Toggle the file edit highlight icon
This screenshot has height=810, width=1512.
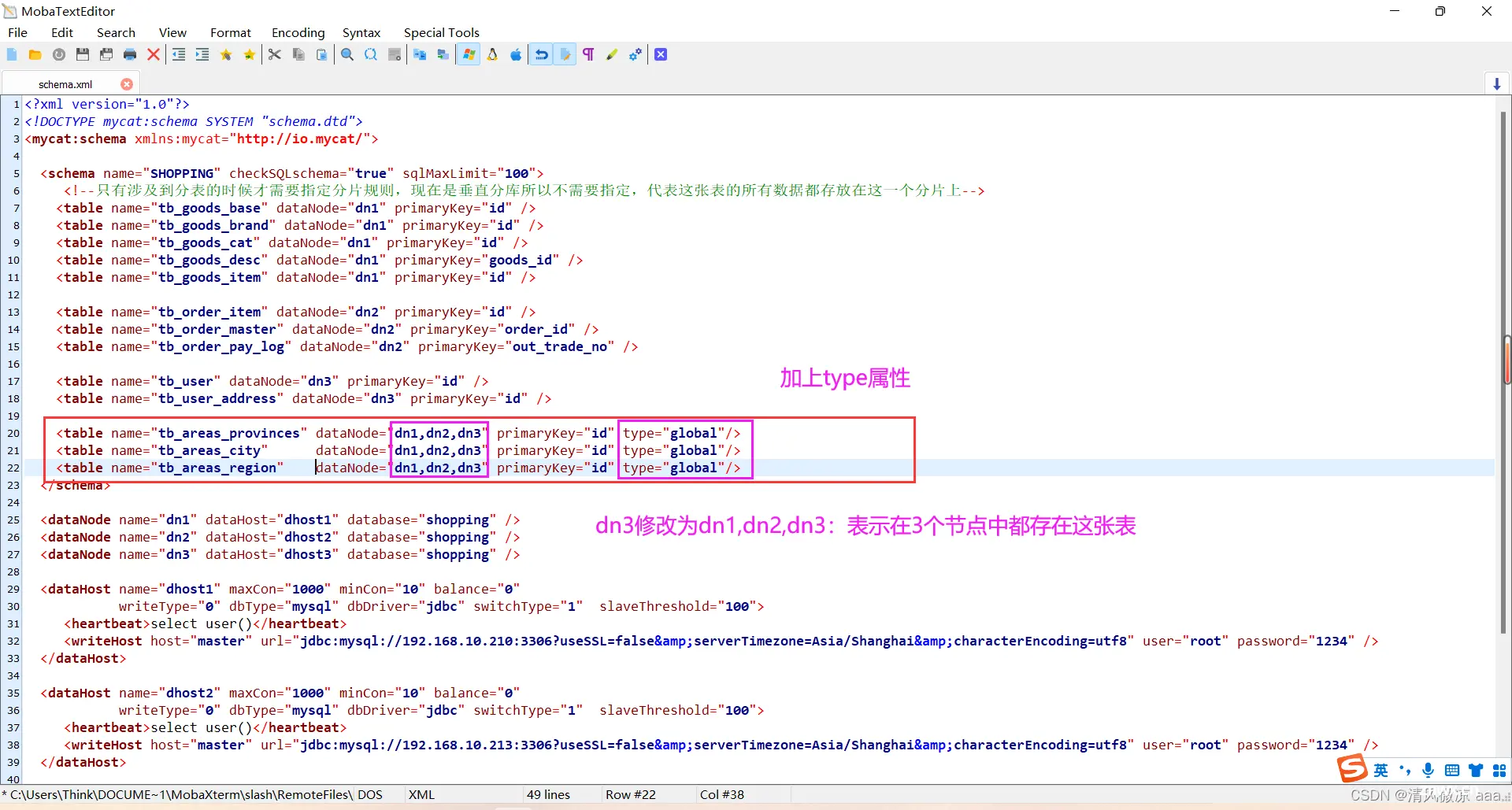565,54
